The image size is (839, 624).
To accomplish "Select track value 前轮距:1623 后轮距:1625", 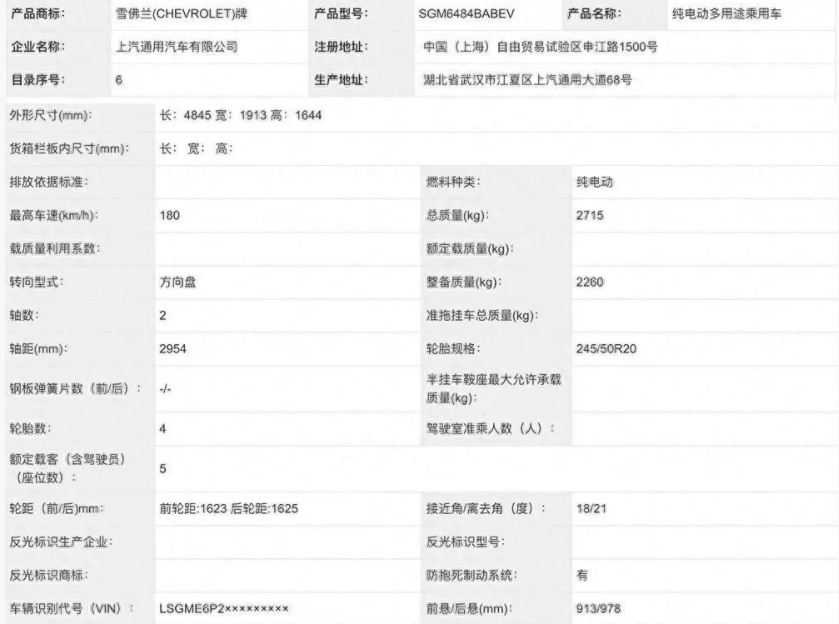I will tap(228, 508).
